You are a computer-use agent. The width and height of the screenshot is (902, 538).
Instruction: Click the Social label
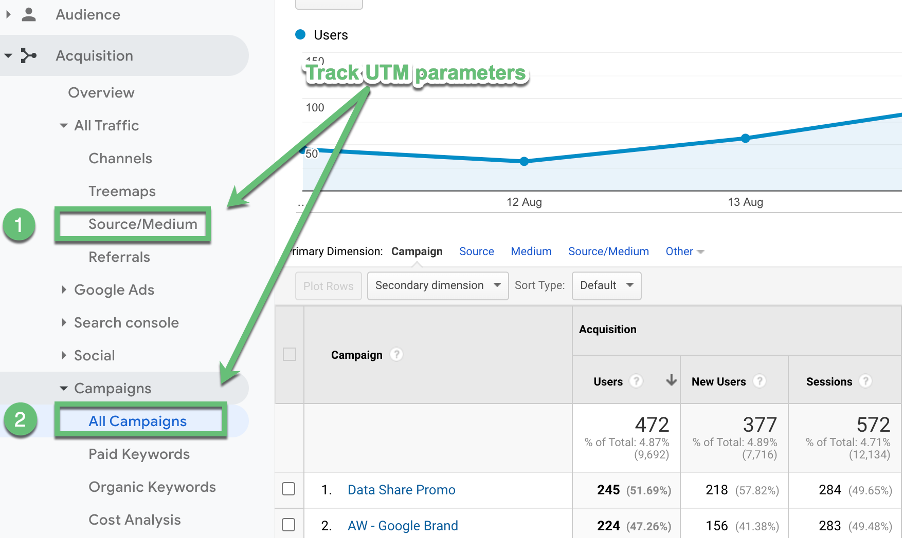coord(94,356)
